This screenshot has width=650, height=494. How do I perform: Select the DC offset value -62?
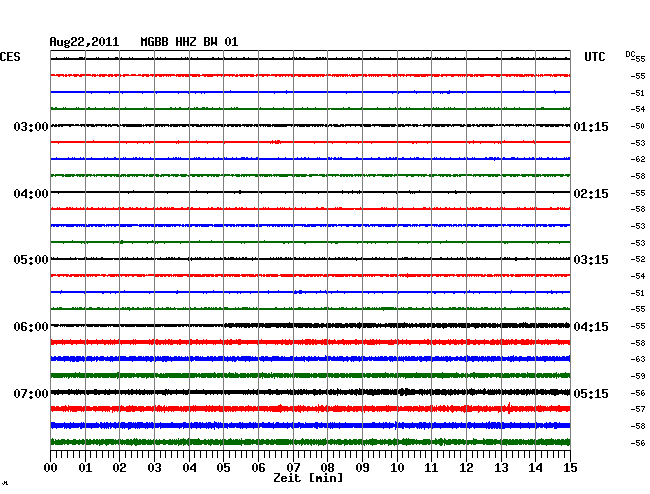[638, 159]
